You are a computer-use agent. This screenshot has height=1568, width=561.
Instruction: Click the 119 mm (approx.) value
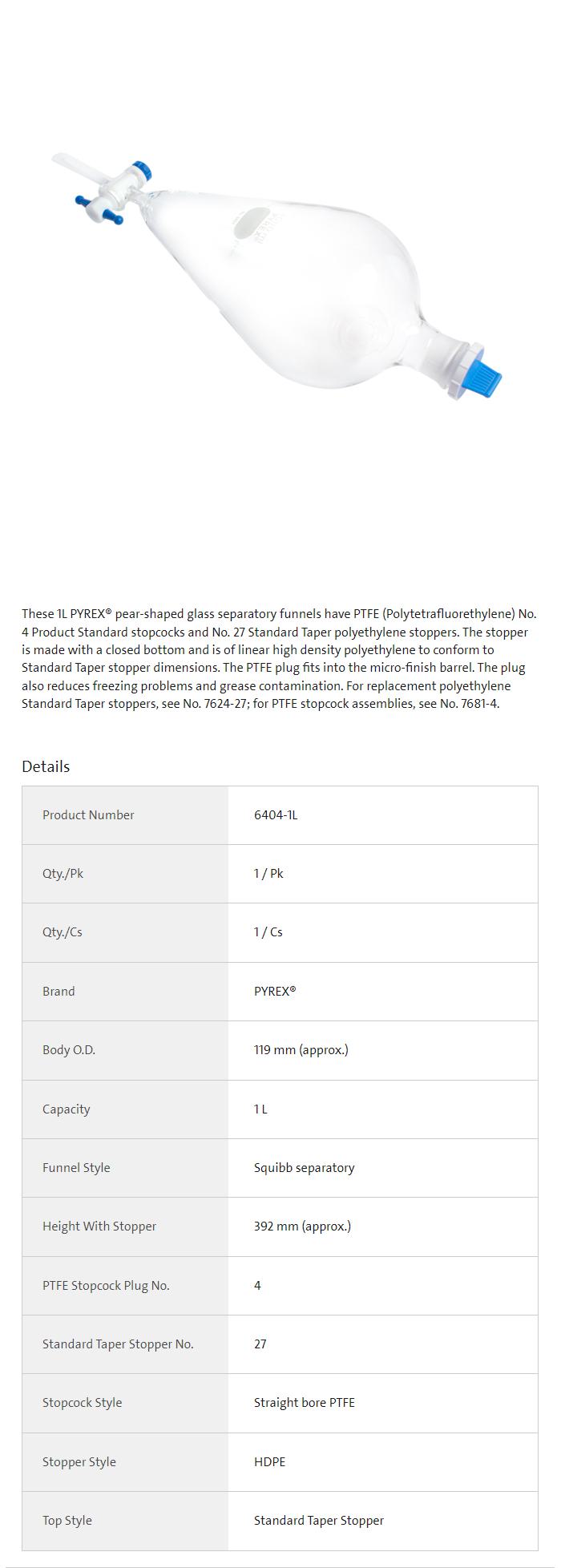[301, 1050]
